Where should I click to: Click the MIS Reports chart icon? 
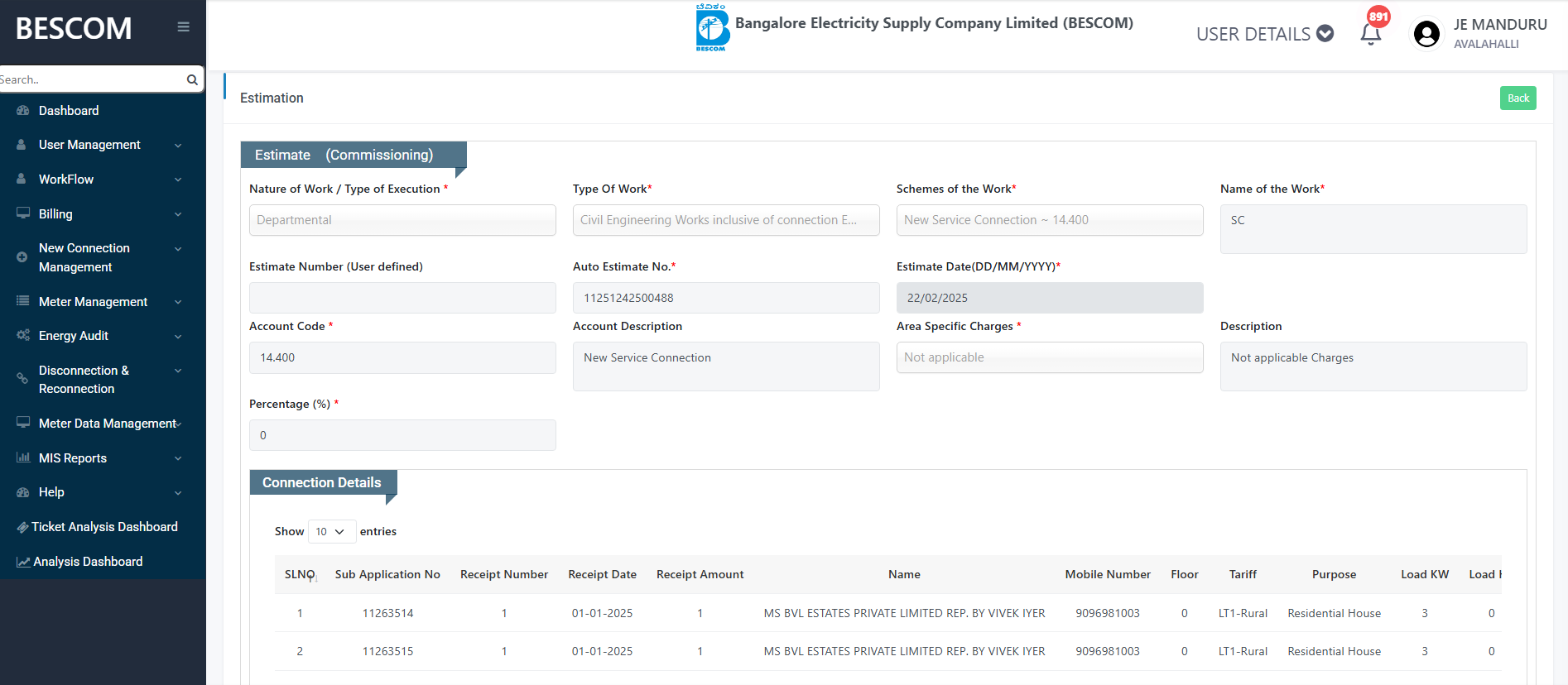click(x=23, y=457)
